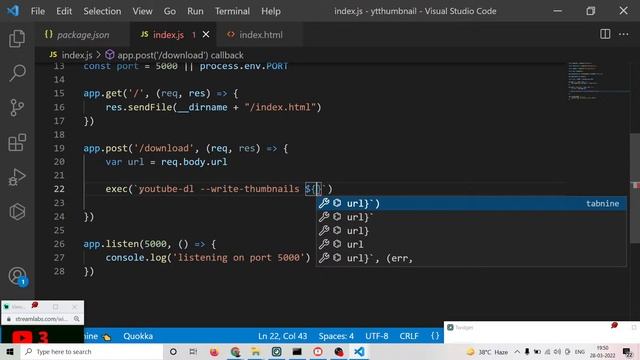Click the language mode braces icon
The image size is (640, 360).
click(x=435, y=336)
